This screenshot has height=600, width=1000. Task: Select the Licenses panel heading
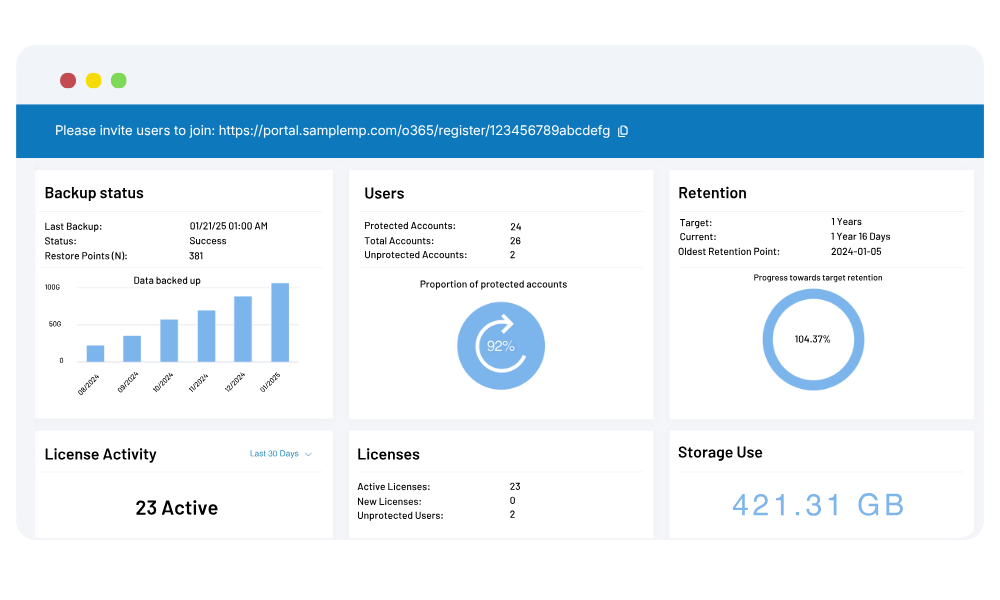(x=388, y=454)
